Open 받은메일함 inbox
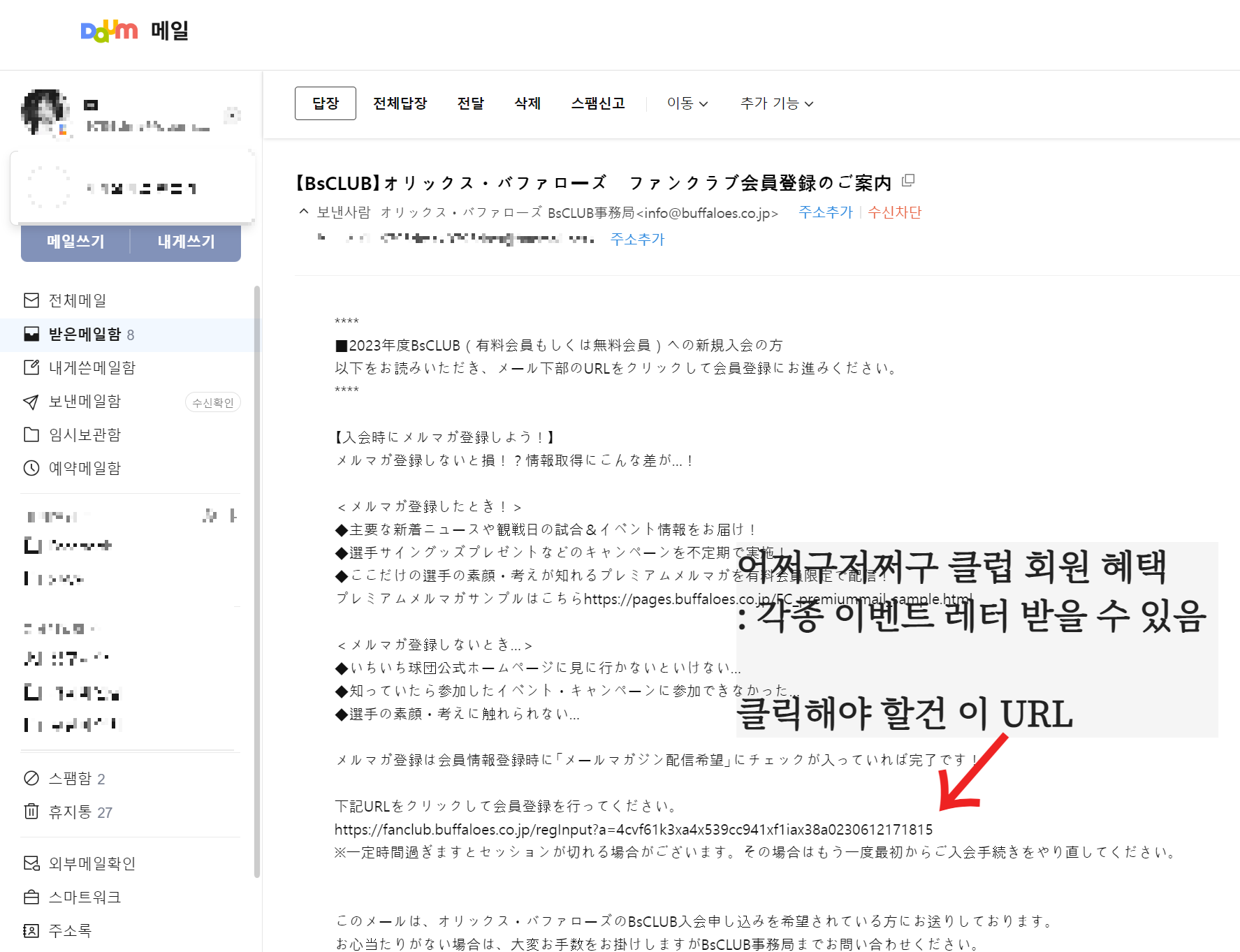 (85, 334)
